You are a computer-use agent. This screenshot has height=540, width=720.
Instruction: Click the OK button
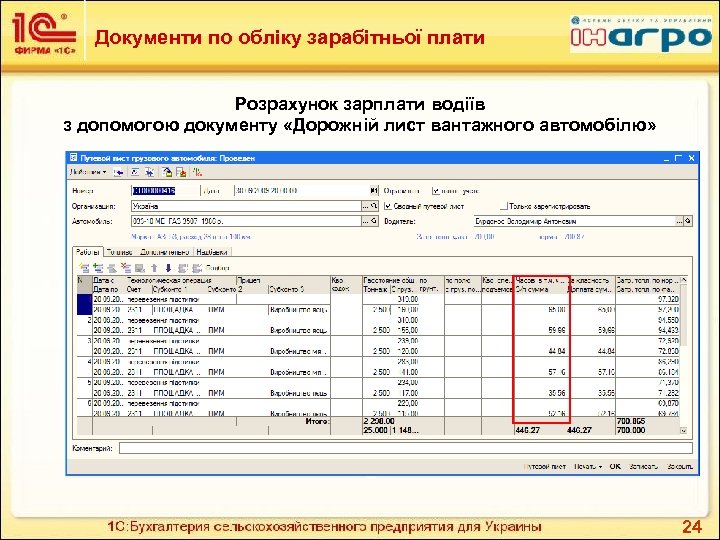click(615, 466)
